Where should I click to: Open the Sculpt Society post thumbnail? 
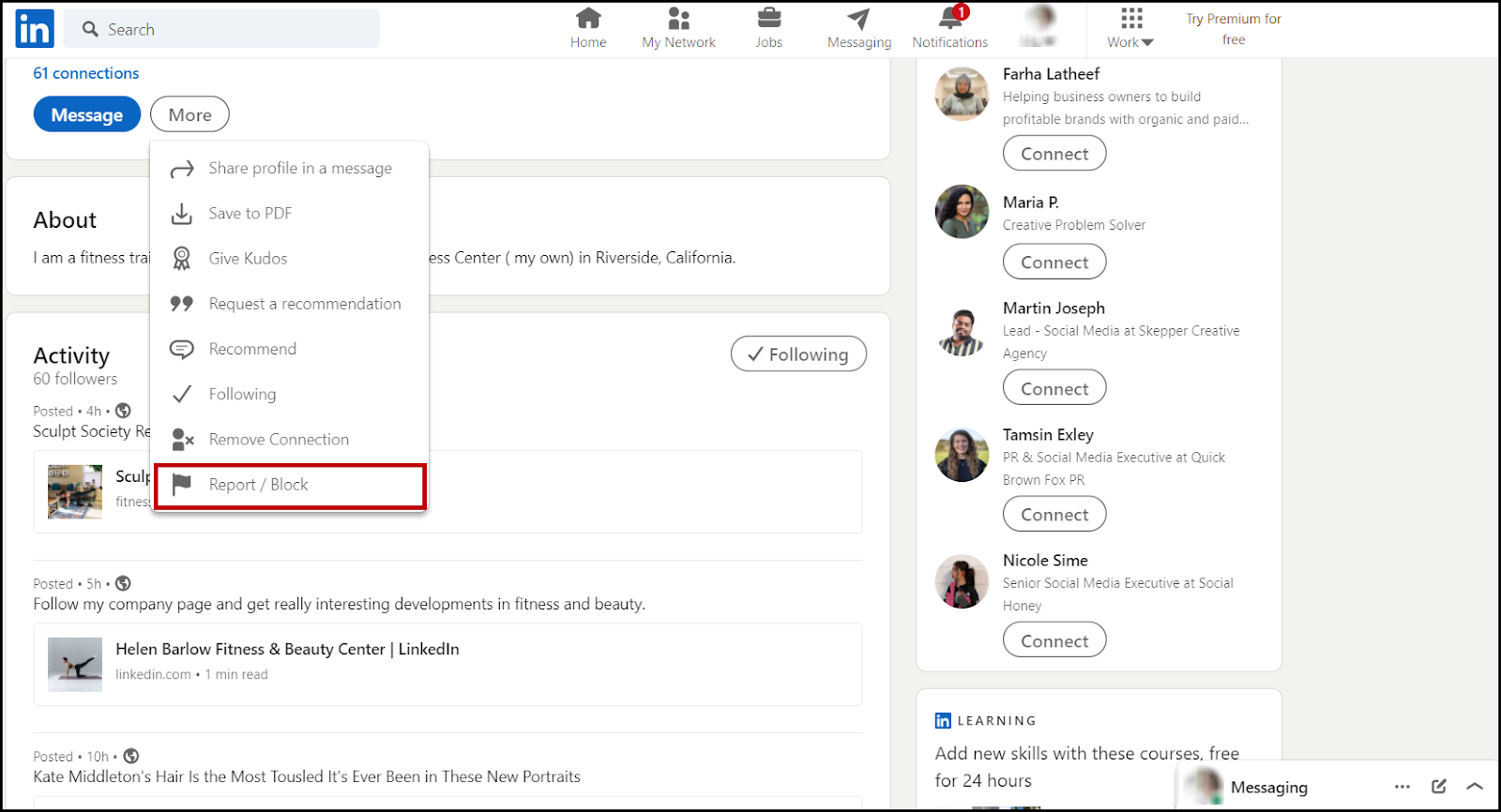pyautogui.click(x=75, y=492)
